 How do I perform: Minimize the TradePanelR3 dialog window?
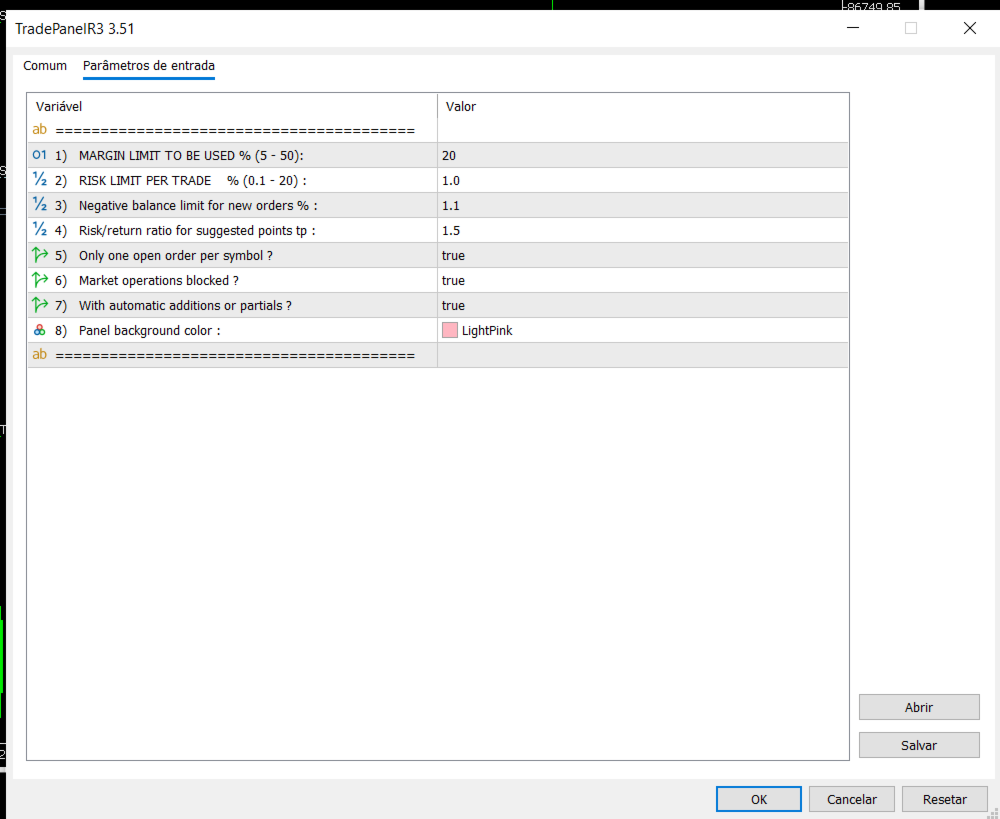click(853, 28)
